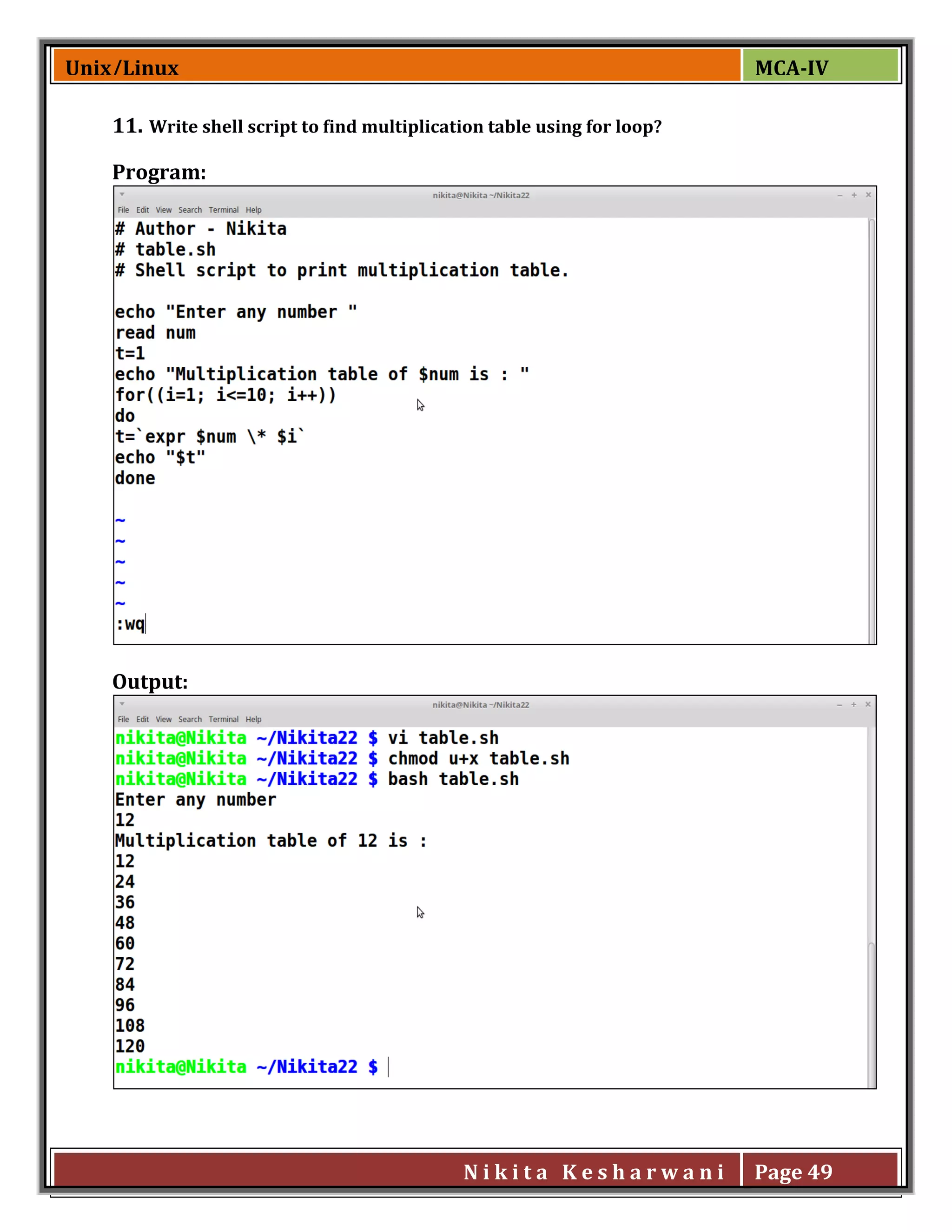Close the Output terminal window
This screenshot has height=1232, width=952.
(x=867, y=704)
